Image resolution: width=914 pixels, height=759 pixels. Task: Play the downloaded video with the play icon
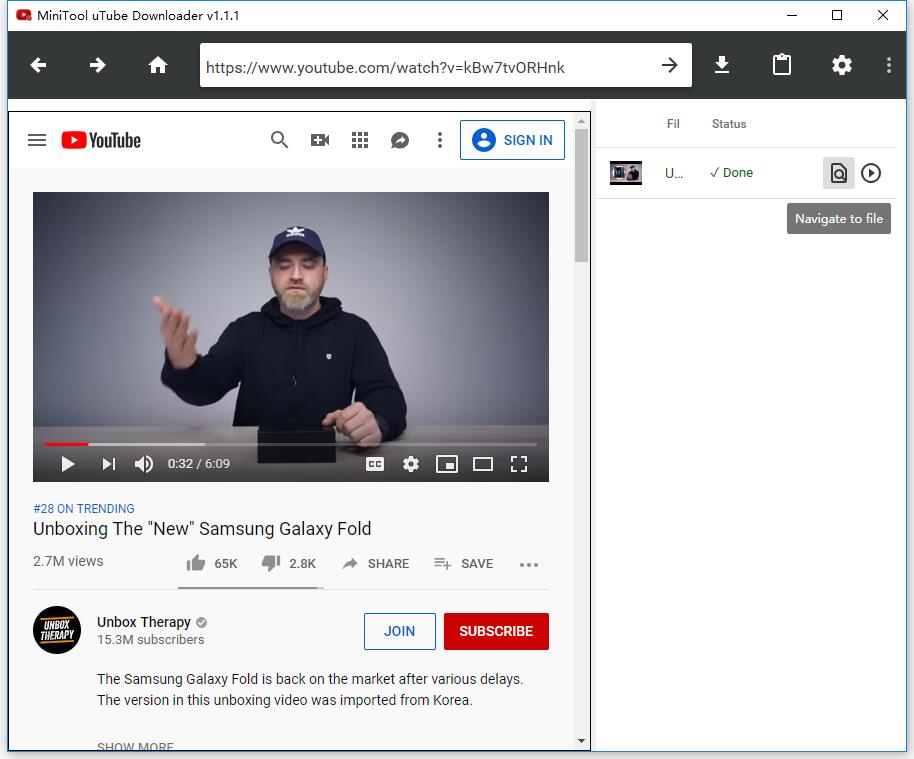click(x=870, y=172)
